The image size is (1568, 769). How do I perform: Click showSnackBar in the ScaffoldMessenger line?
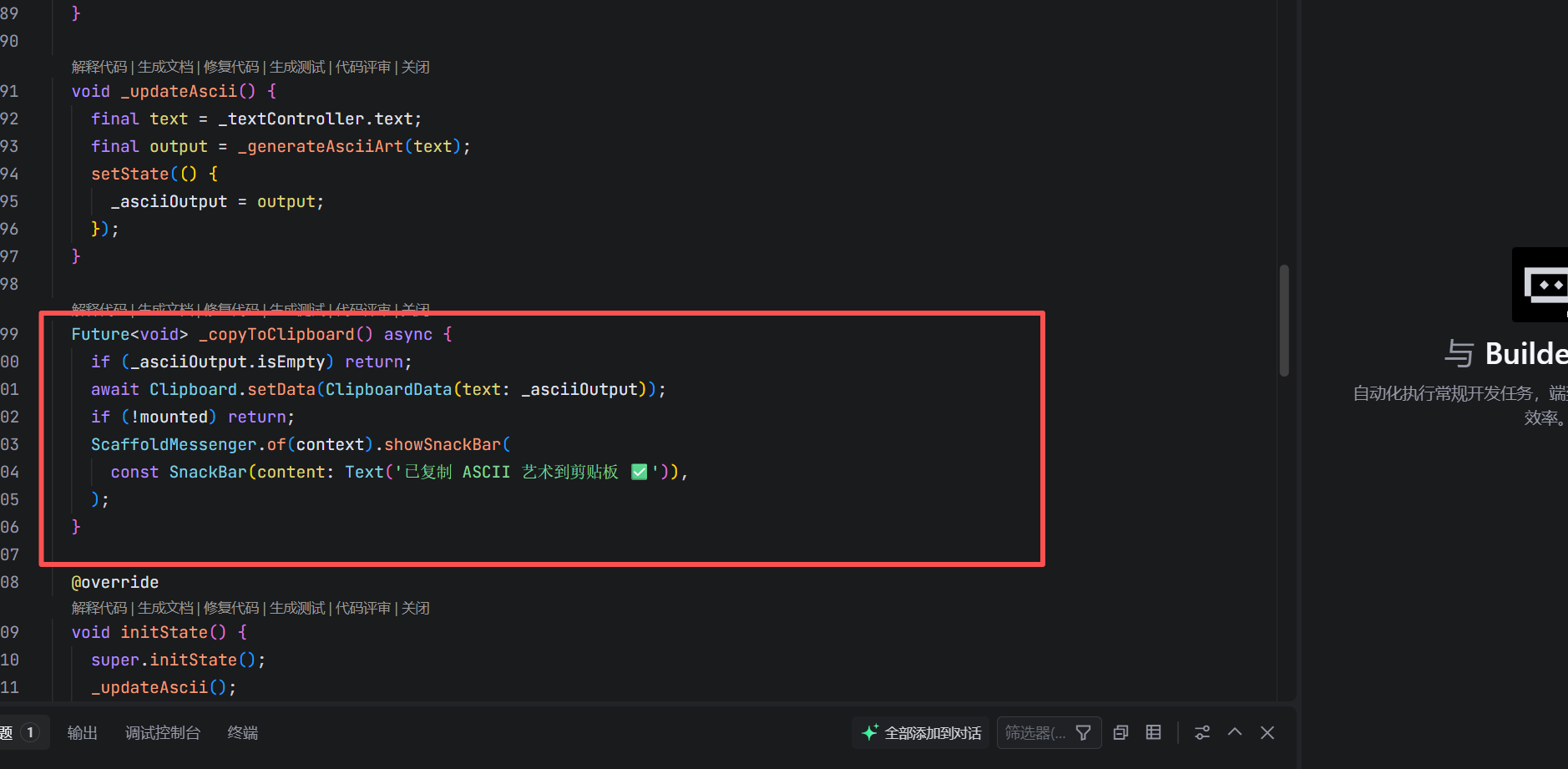point(443,444)
